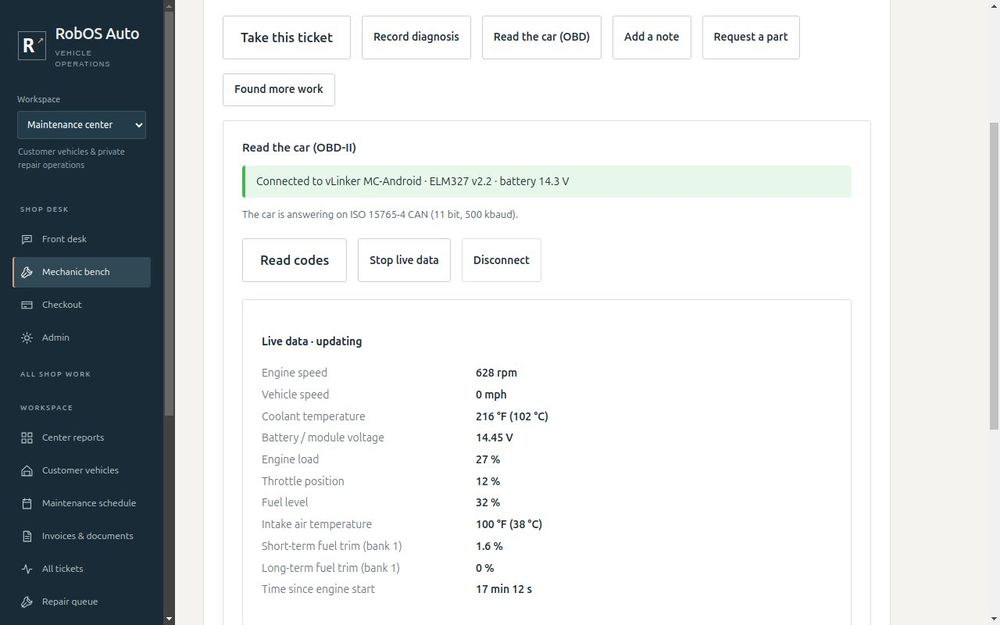Image resolution: width=1000 pixels, height=625 pixels.
Task: Click the 628 rpm engine speed value
Action: (x=496, y=373)
